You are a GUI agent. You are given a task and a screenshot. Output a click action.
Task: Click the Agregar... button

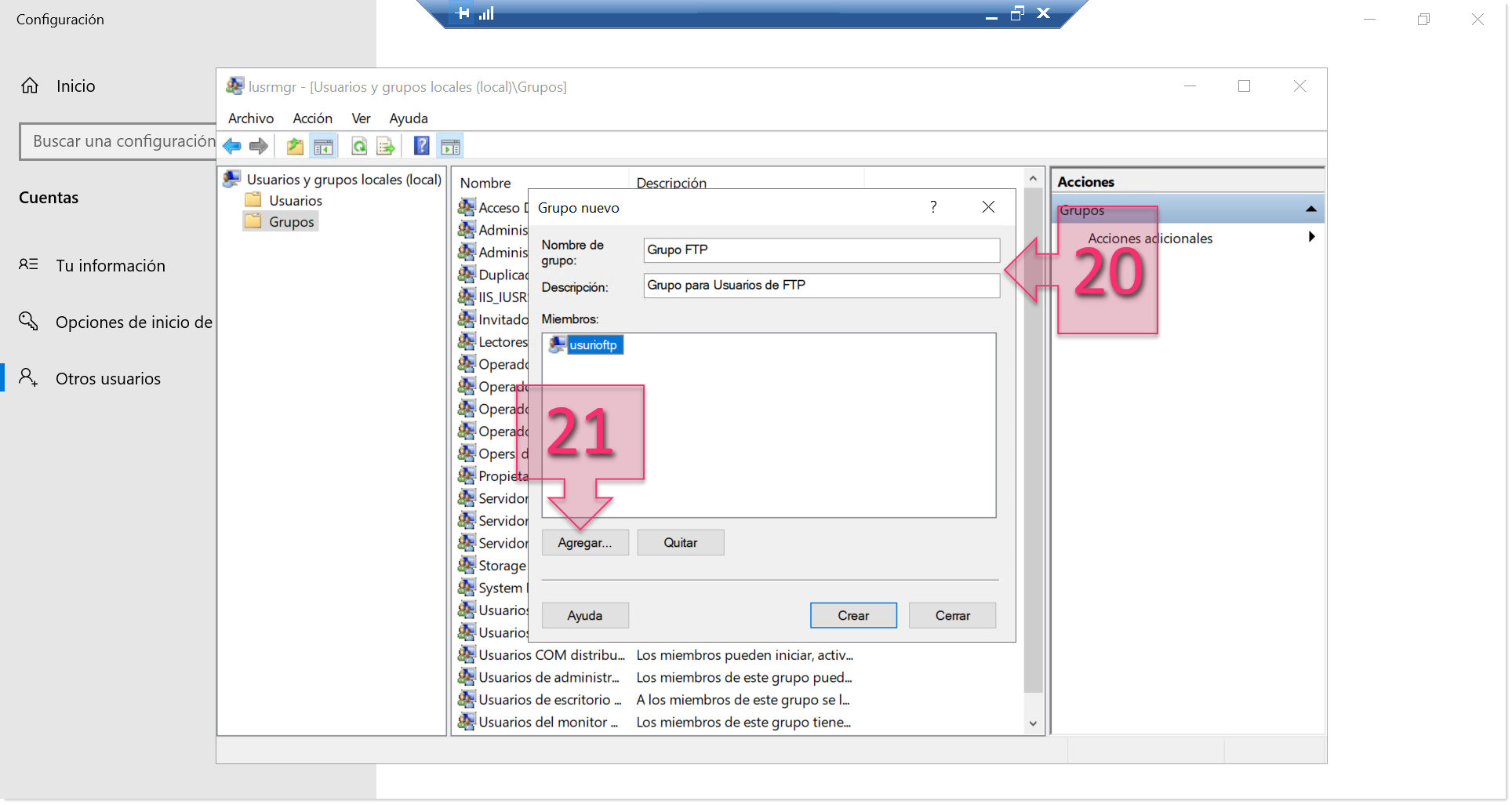coord(585,543)
